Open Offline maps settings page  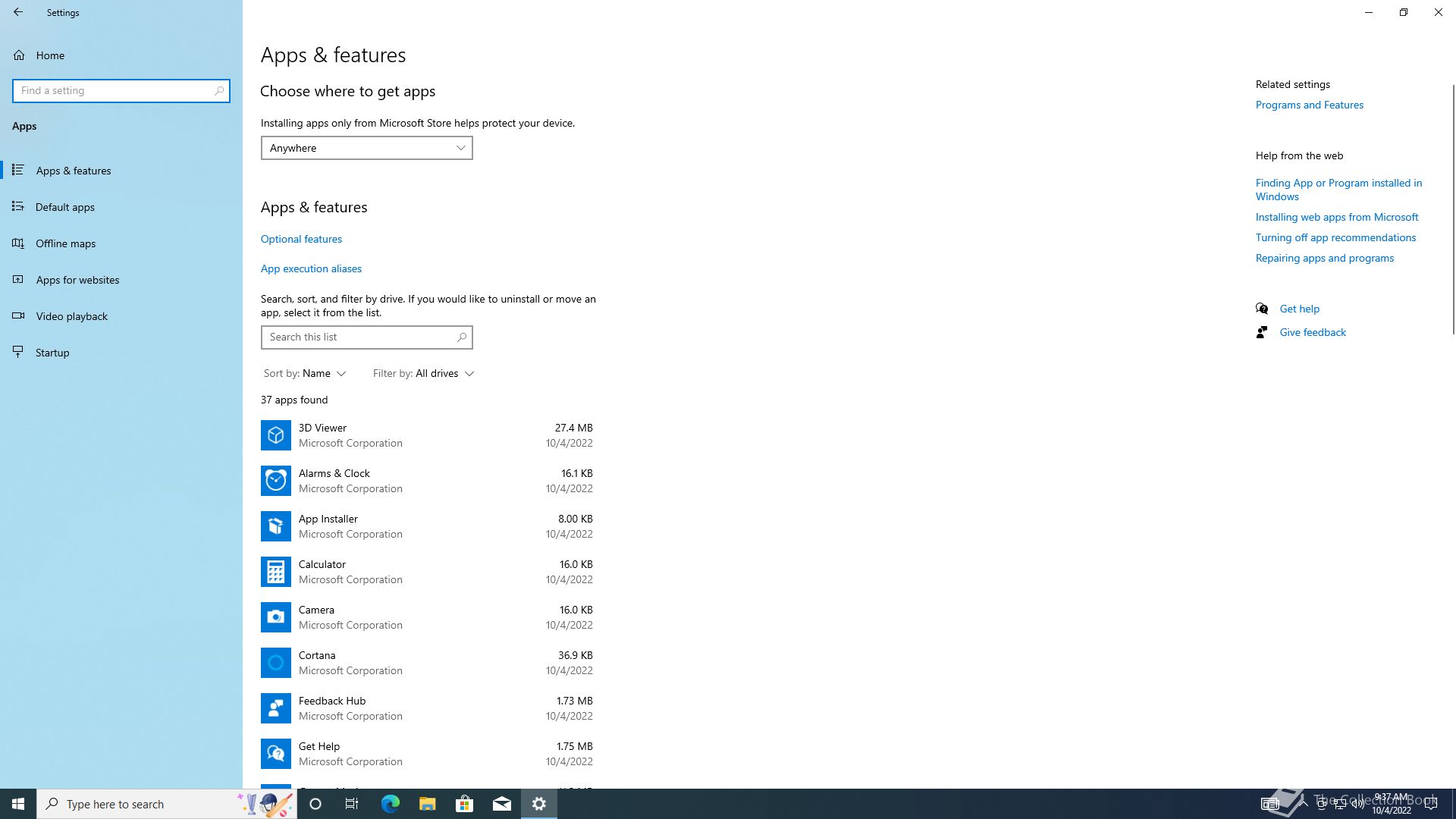(121, 243)
